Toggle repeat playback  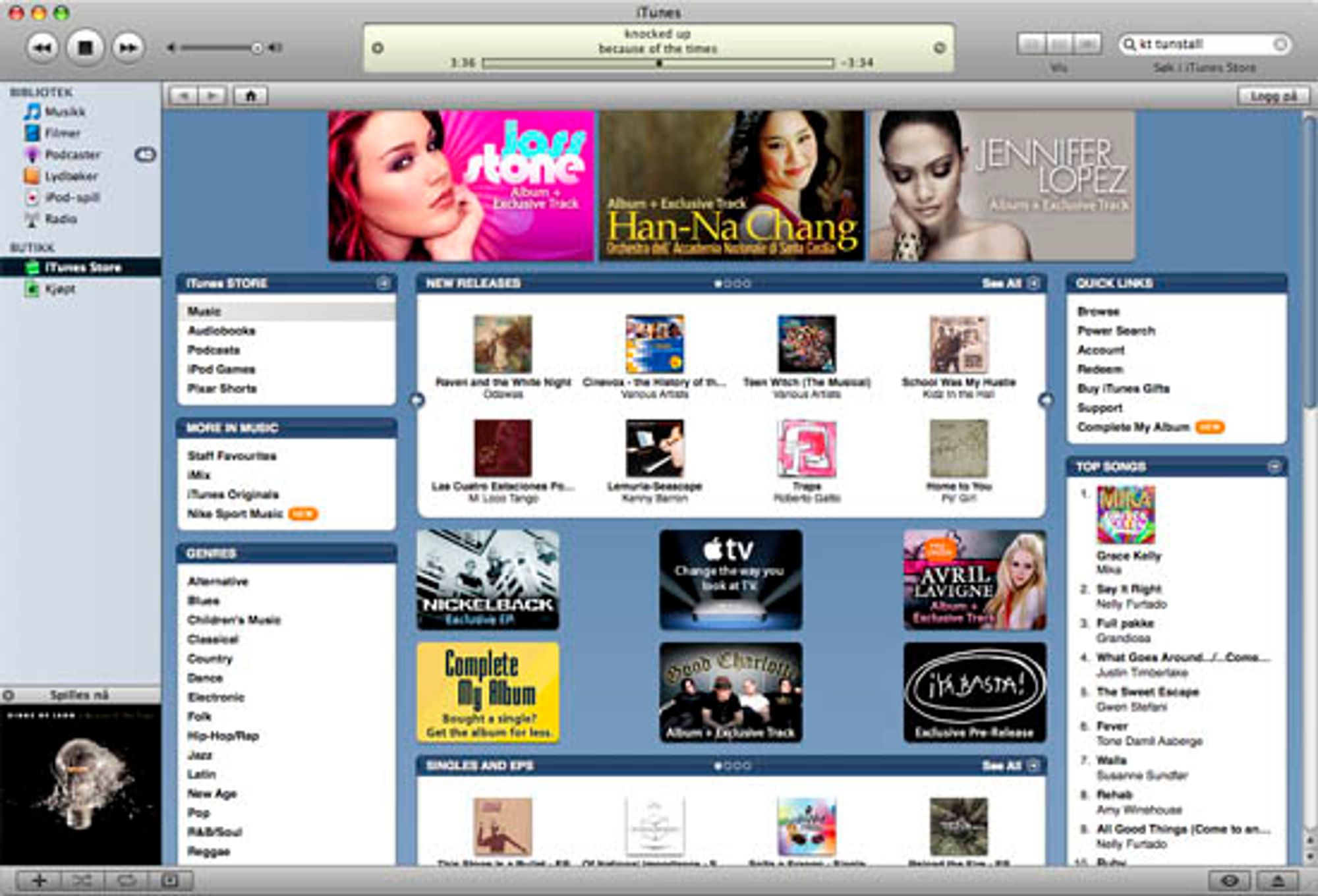[127, 880]
